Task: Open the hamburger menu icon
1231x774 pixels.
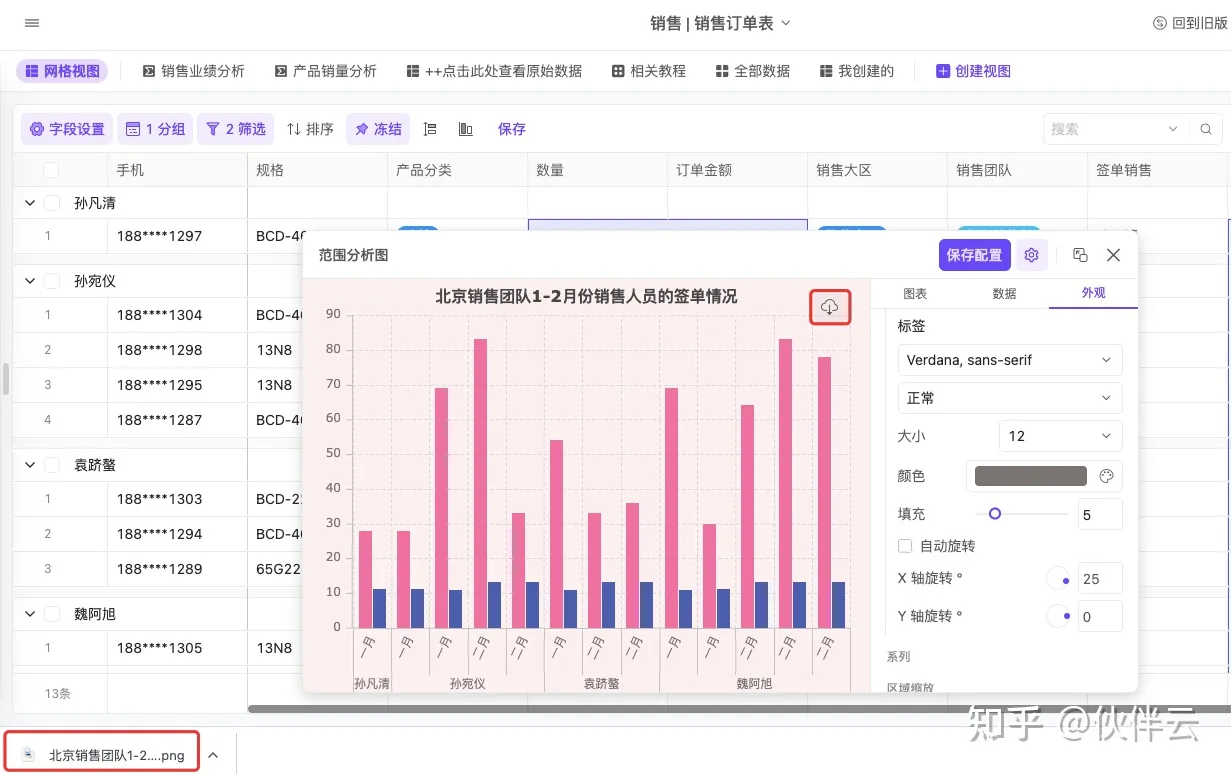Action: 32,23
